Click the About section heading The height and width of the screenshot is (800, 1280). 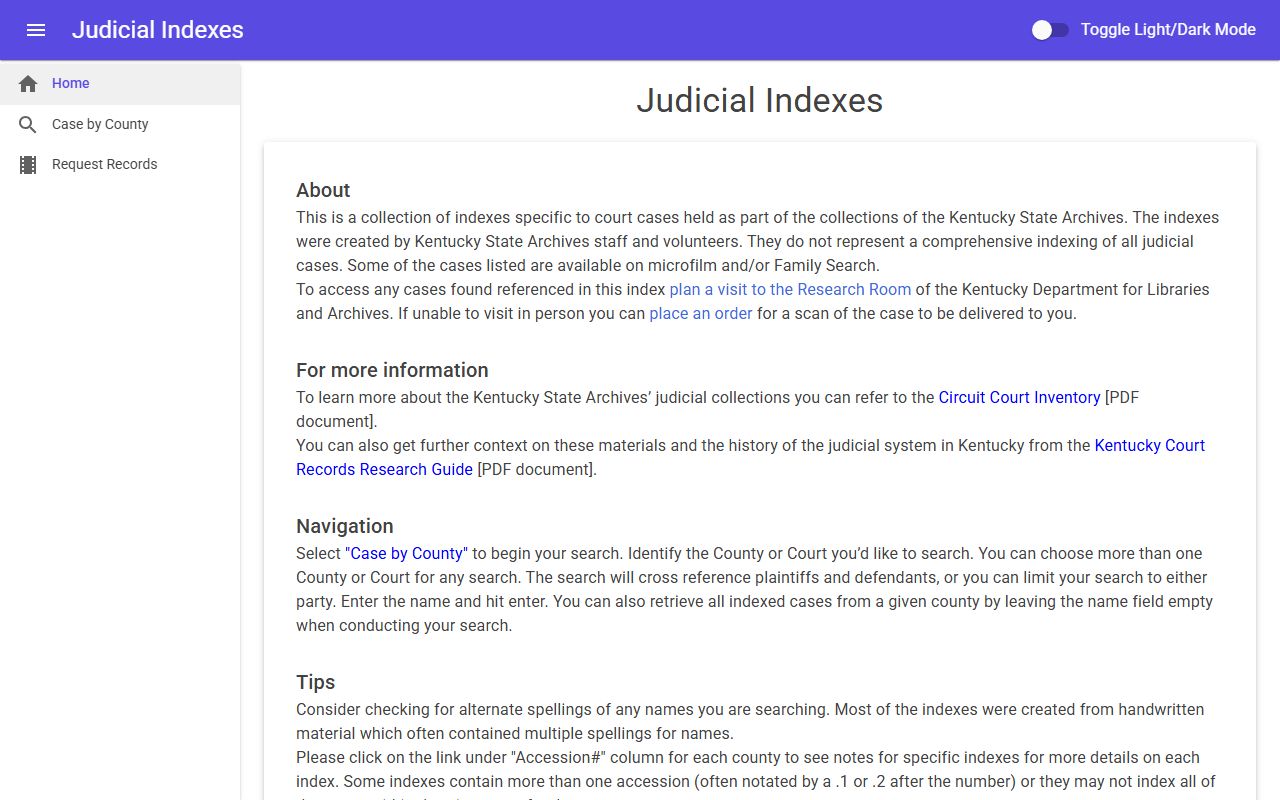[323, 190]
